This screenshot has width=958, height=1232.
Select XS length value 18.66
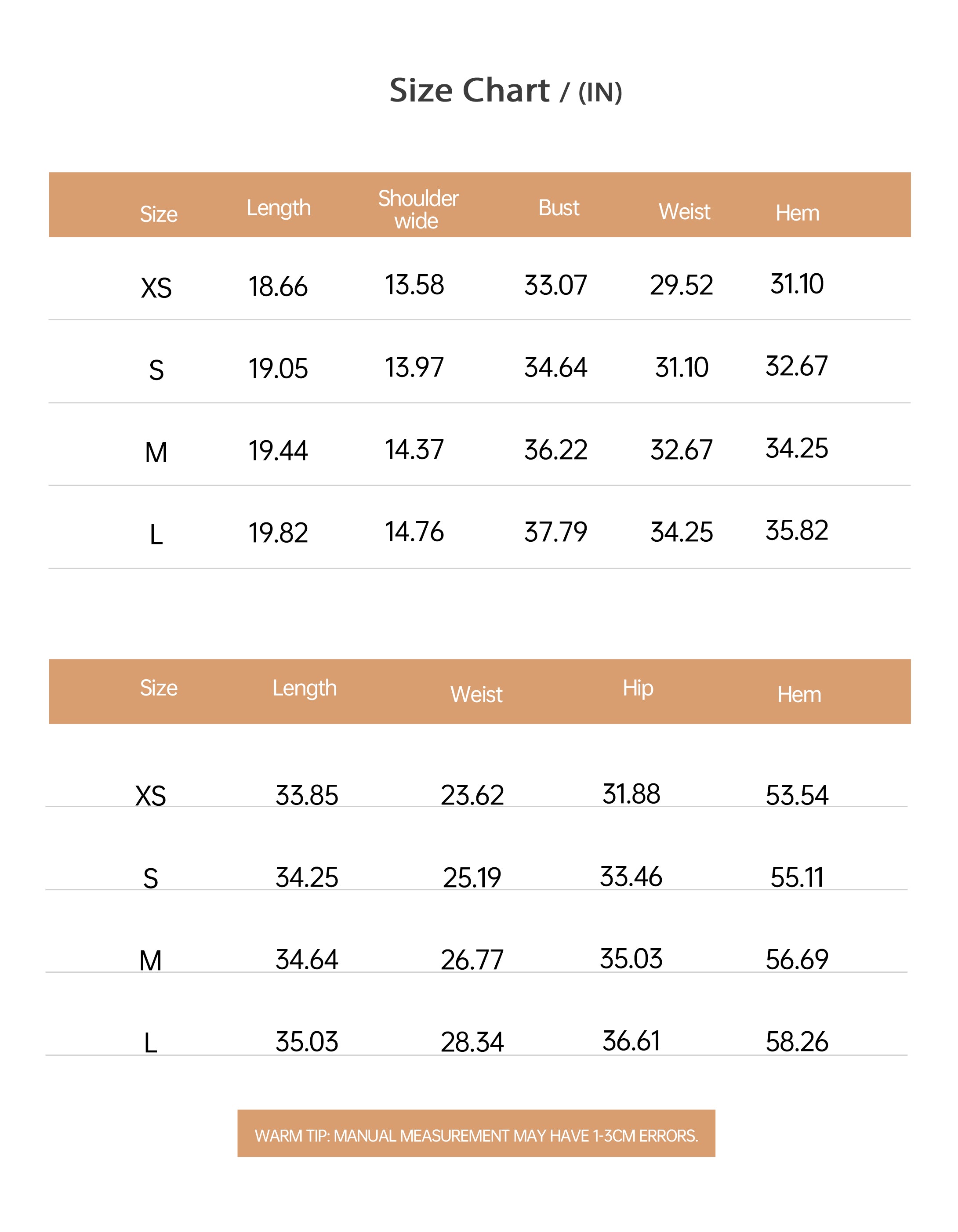coord(278,286)
